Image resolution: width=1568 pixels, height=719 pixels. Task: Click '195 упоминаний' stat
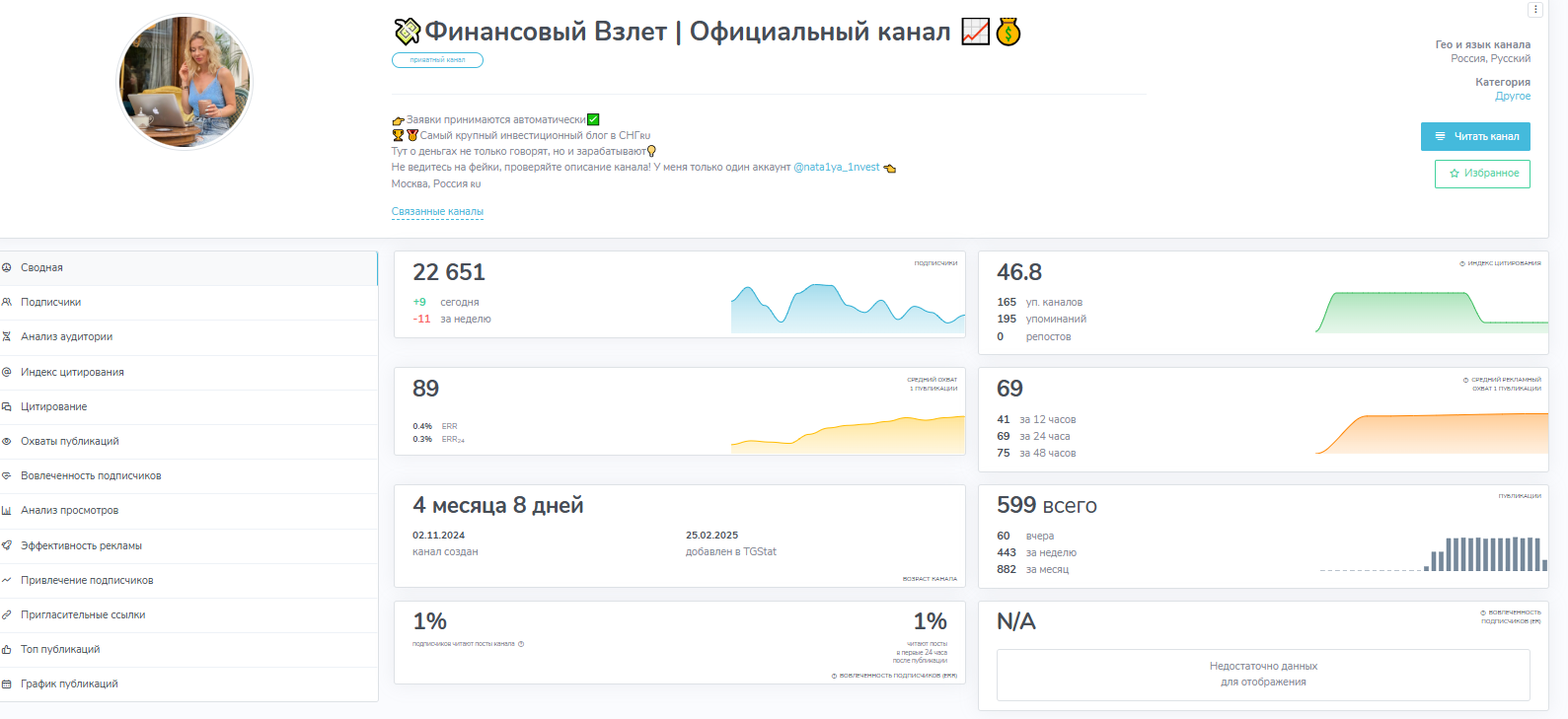click(x=1042, y=320)
